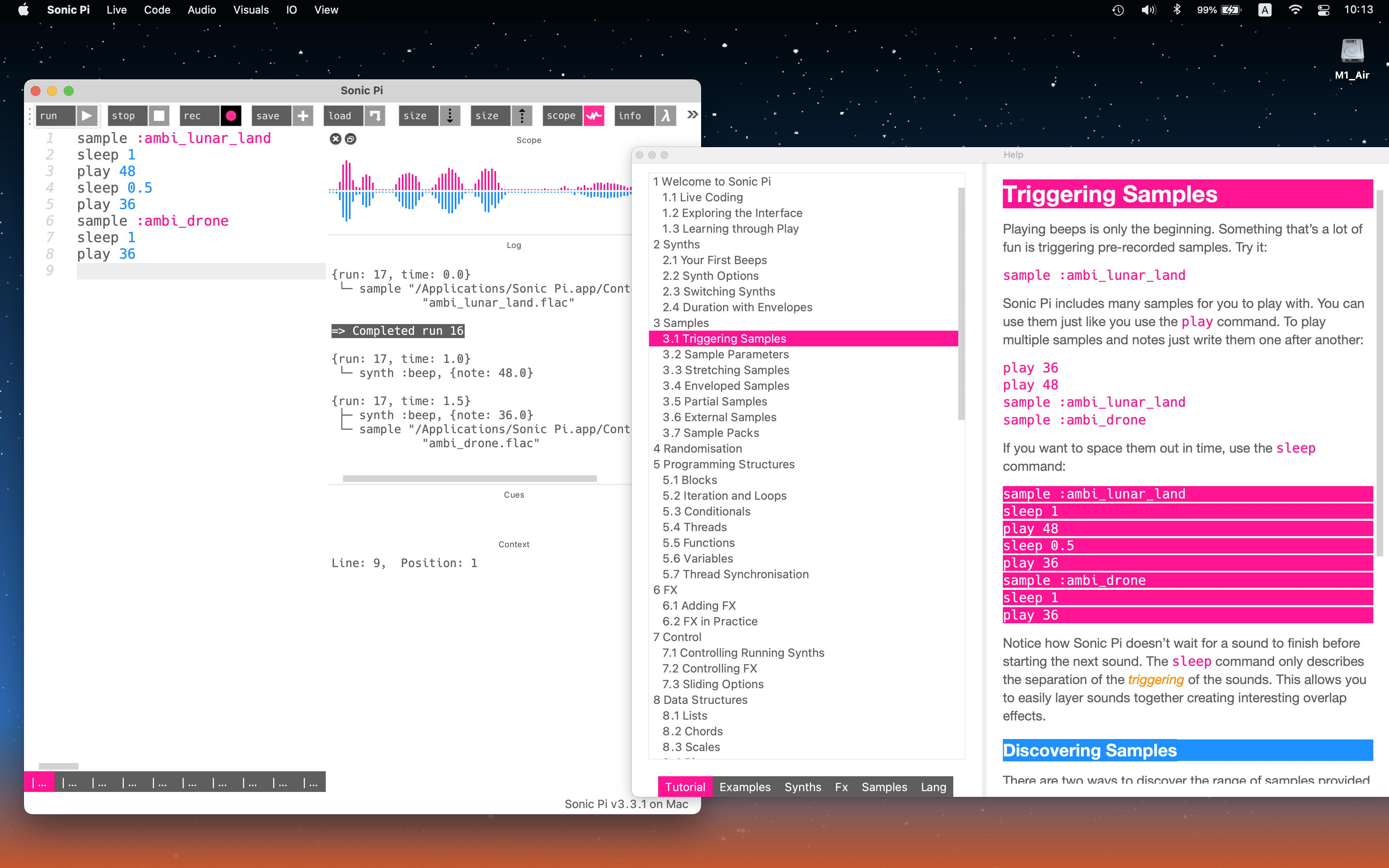Switch to the Examples tab

[x=745, y=787]
